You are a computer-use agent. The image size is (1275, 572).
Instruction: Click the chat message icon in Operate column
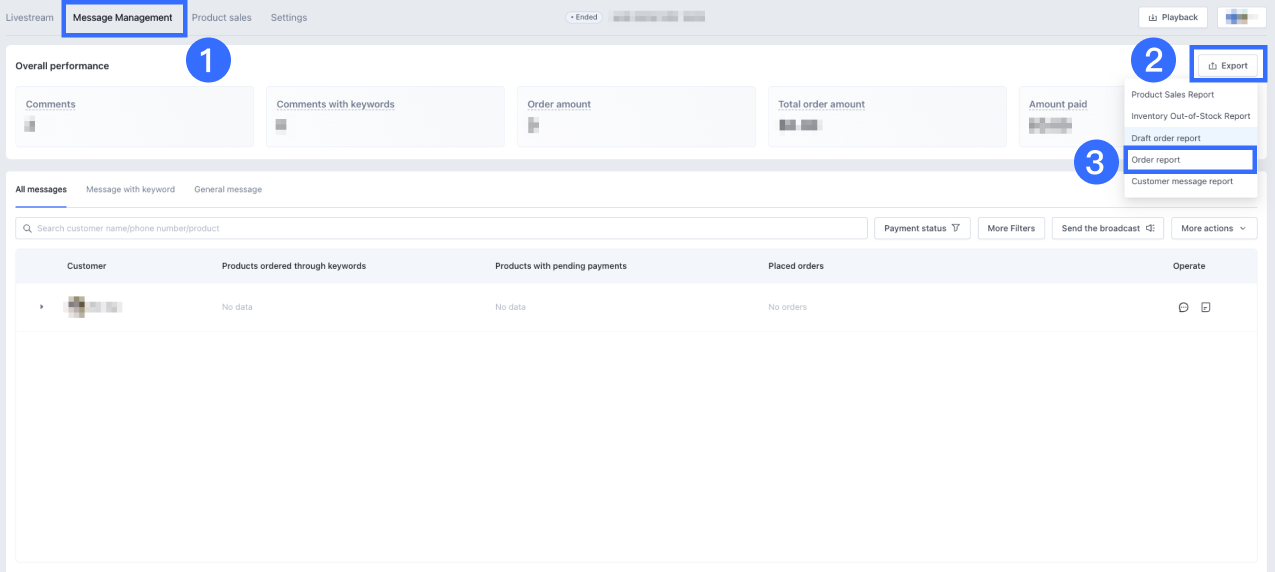pyautogui.click(x=1183, y=307)
